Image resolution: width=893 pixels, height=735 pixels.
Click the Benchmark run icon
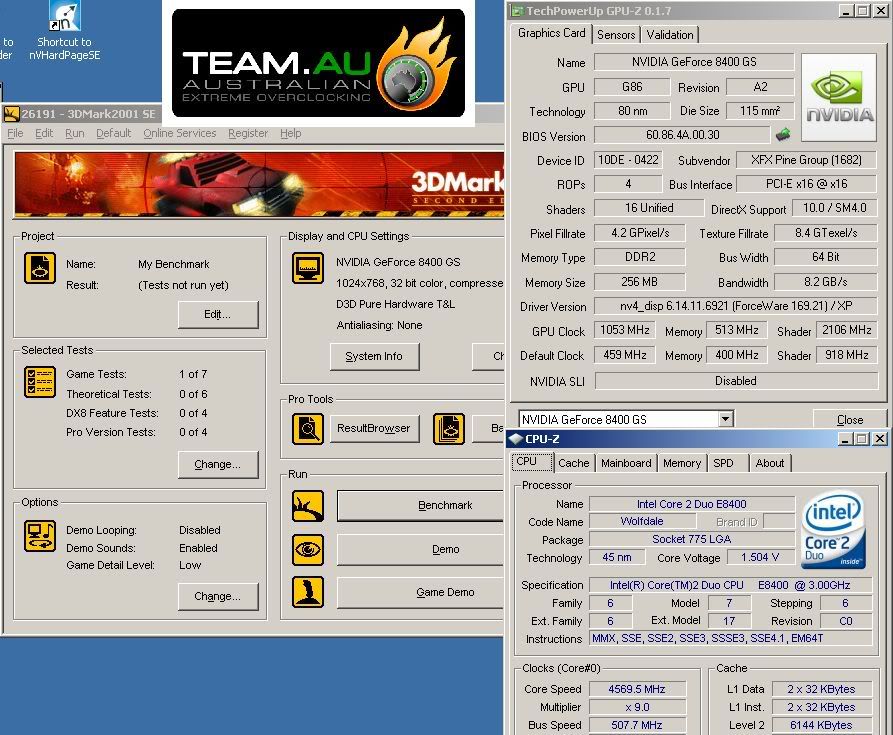pyautogui.click(x=308, y=506)
